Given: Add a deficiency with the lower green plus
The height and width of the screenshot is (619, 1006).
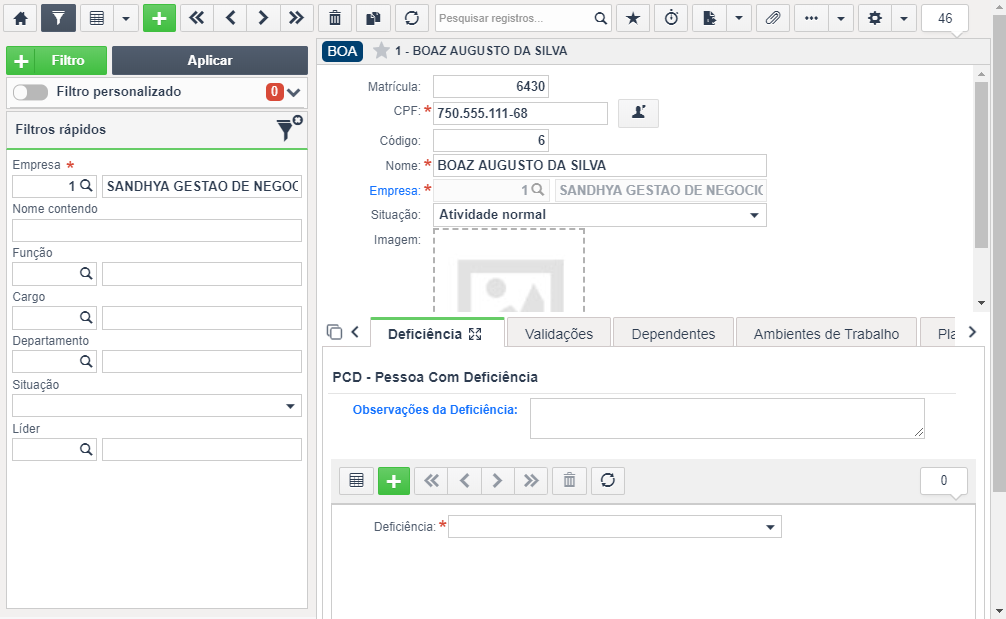Looking at the screenshot, I should click(x=394, y=480).
